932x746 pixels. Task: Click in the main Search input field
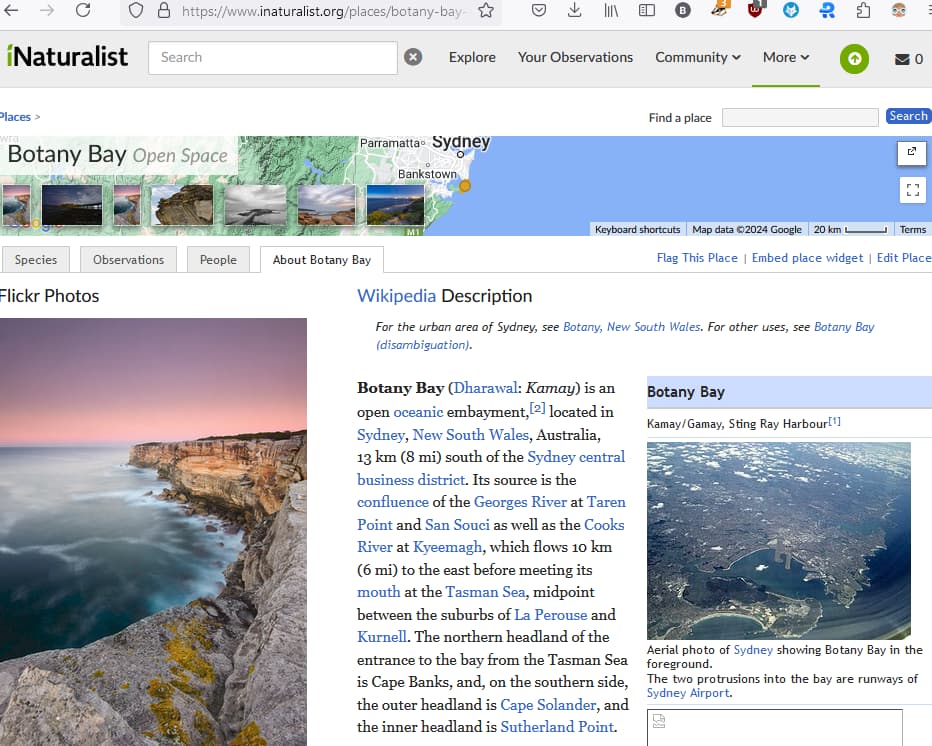point(273,58)
